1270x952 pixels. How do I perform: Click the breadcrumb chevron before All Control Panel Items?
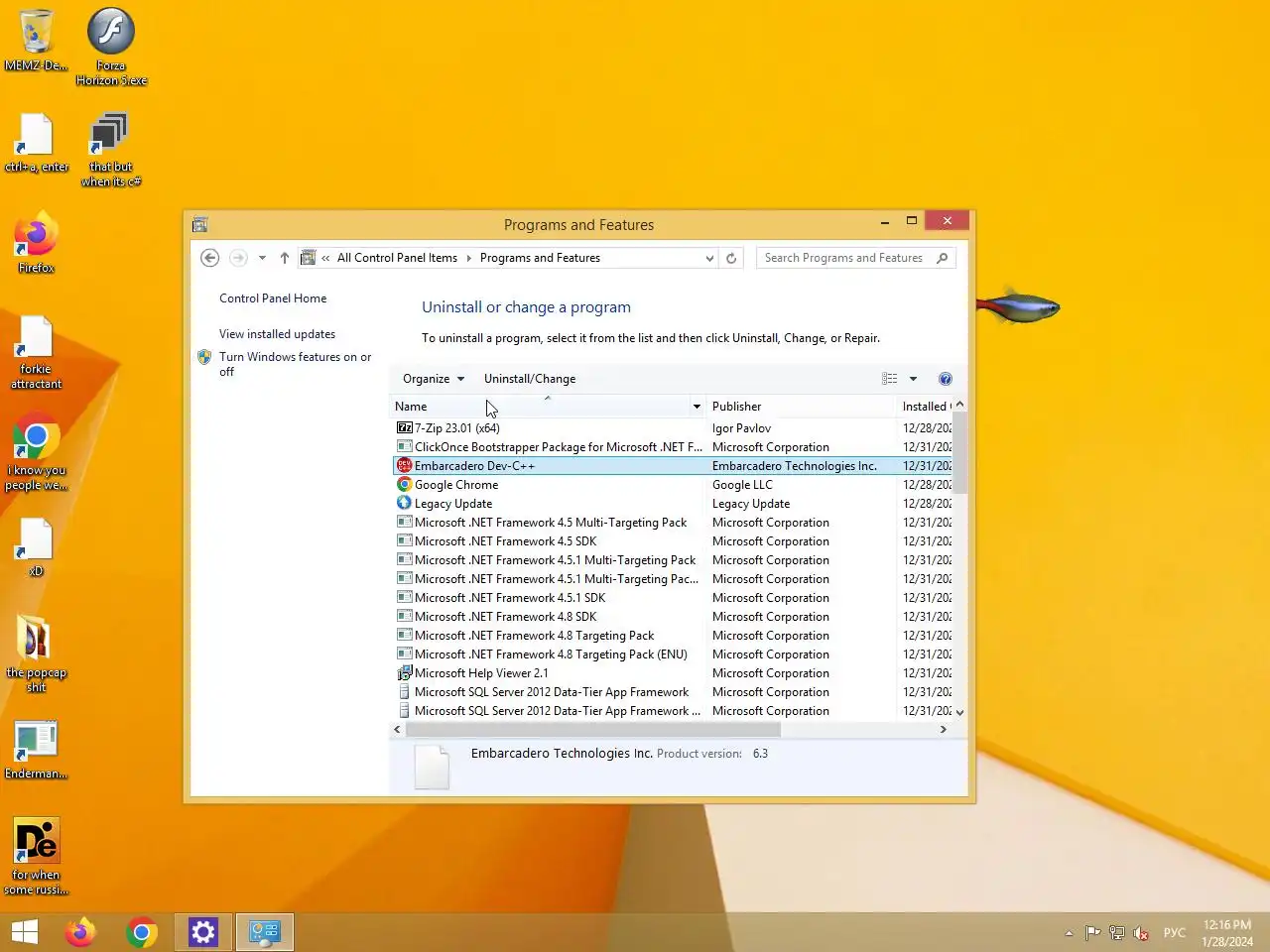(325, 258)
